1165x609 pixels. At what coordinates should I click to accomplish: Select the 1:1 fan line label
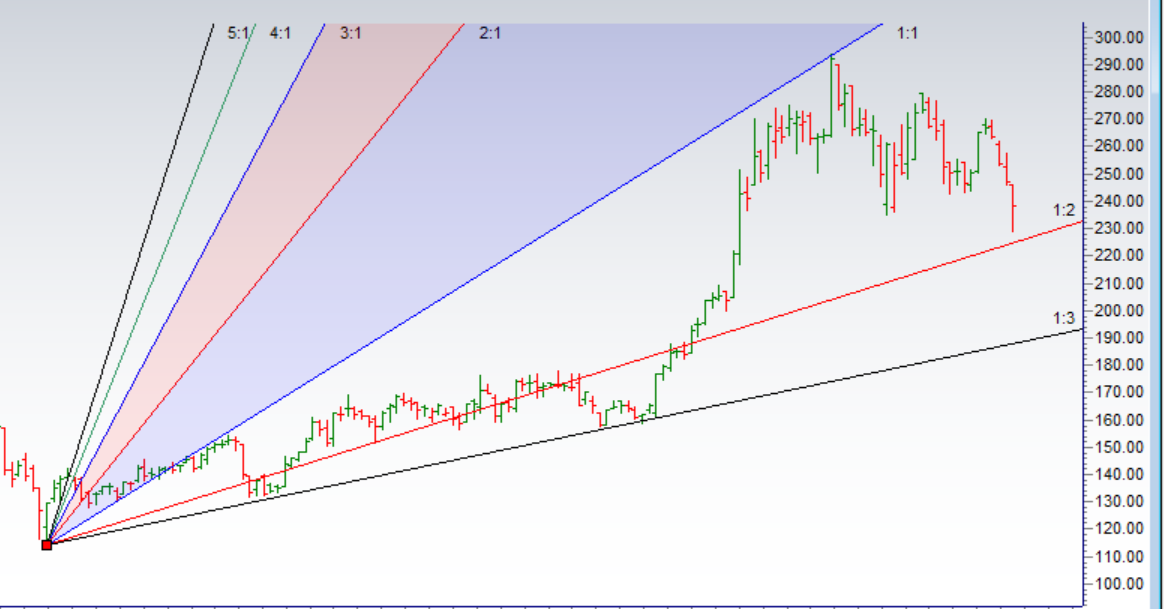click(907, 33)
